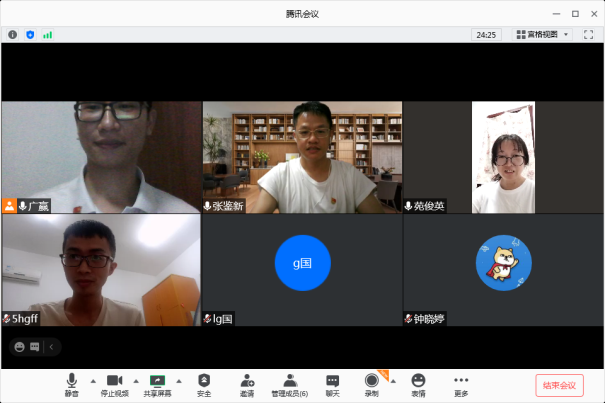605x403 pixels.
Task: Expand audio options arrow beside mute
Action: pos(93,381)
